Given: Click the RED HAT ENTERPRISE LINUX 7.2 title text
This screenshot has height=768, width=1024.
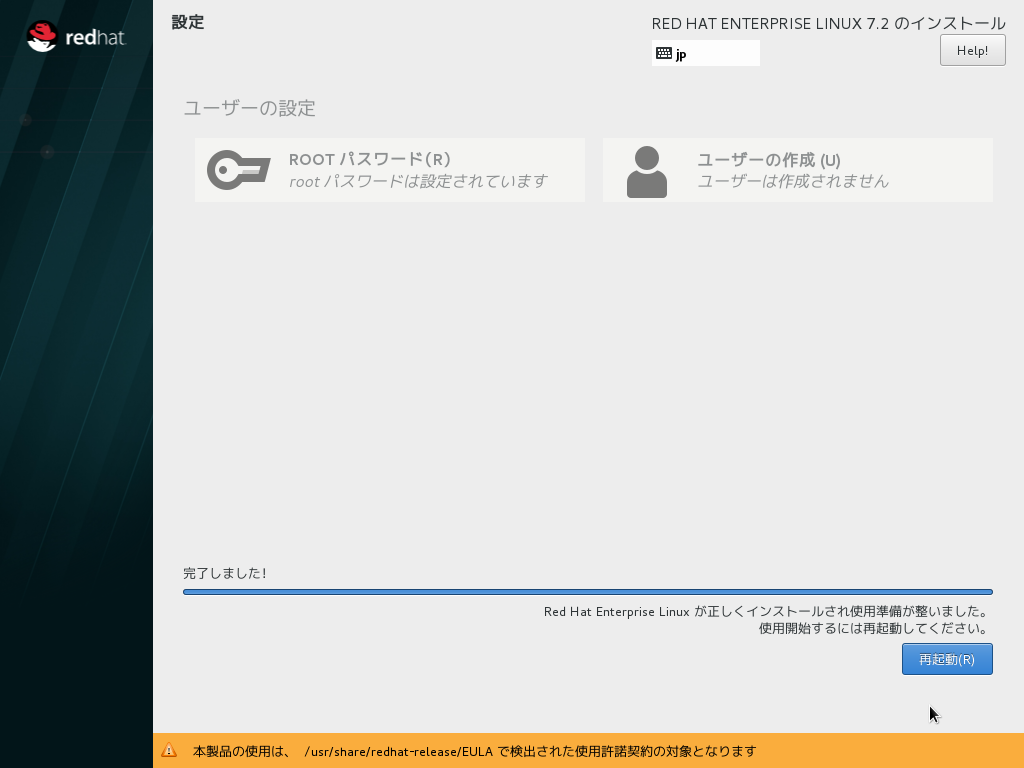Looking at the screenshot, I should click(x=828, y=24).
